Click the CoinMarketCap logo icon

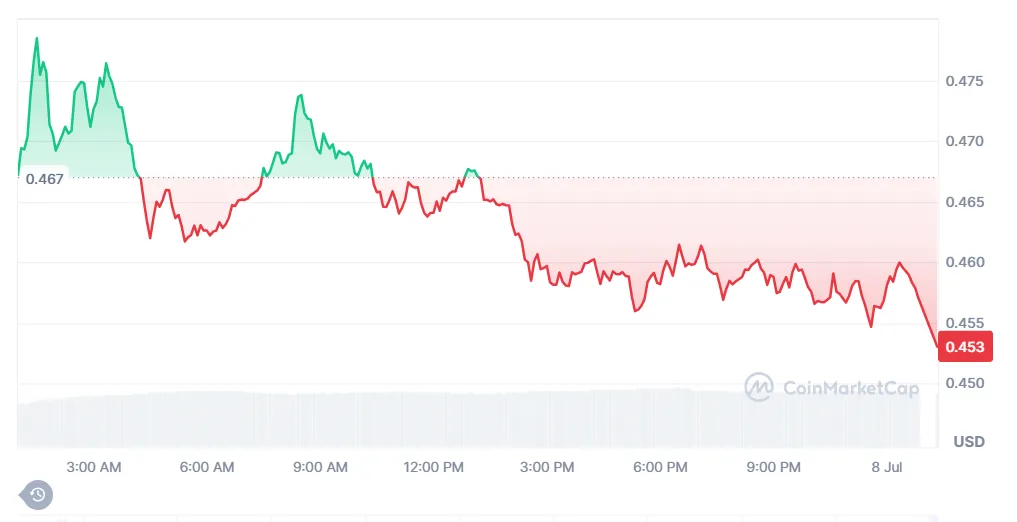758,387
